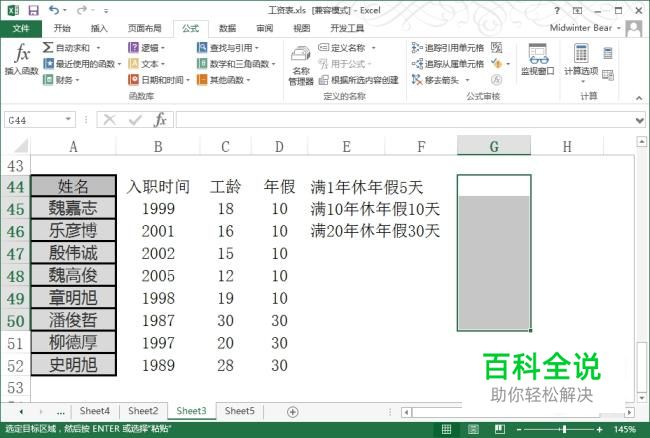Toggle Show Formulas icon in formula auditing
The width and height of the screenshot is (650, 438).
click(496, 48)
